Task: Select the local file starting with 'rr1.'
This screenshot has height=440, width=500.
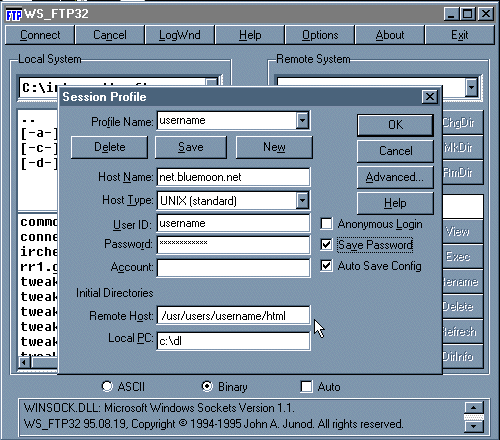Action: pyautogui.click(x=39, y=267)
